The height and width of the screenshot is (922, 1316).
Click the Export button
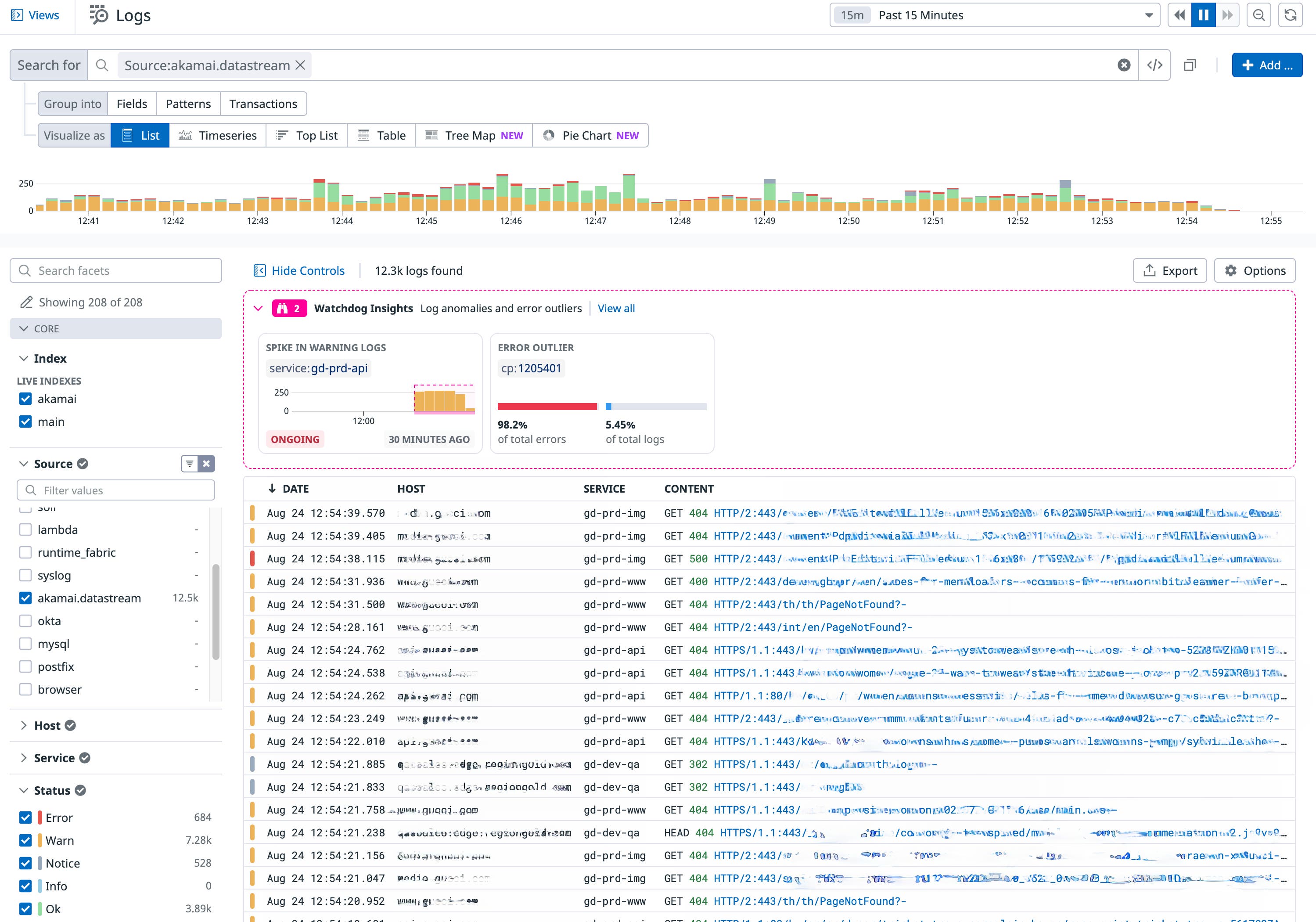click(1170, 270)
